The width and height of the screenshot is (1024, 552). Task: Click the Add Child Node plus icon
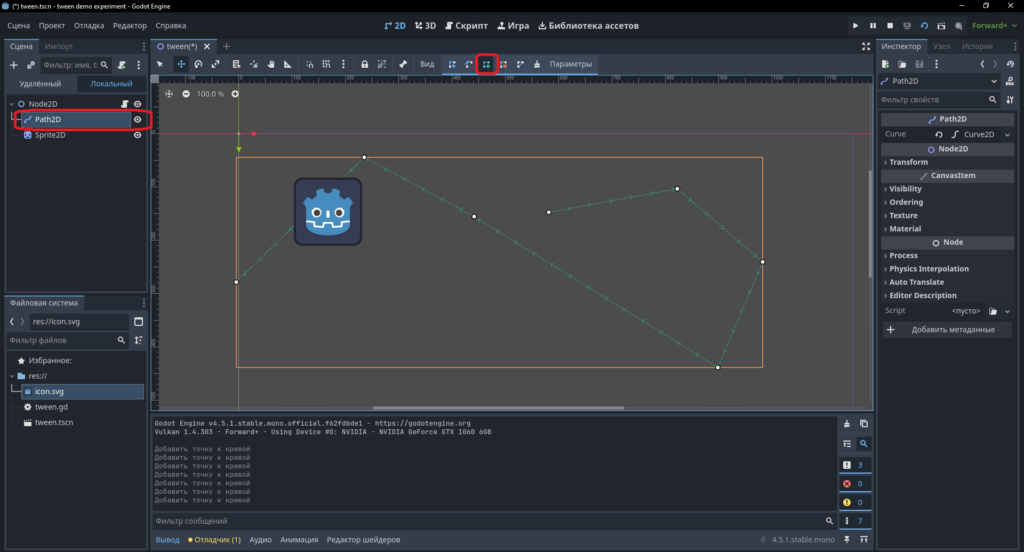(x=14, y=65)
